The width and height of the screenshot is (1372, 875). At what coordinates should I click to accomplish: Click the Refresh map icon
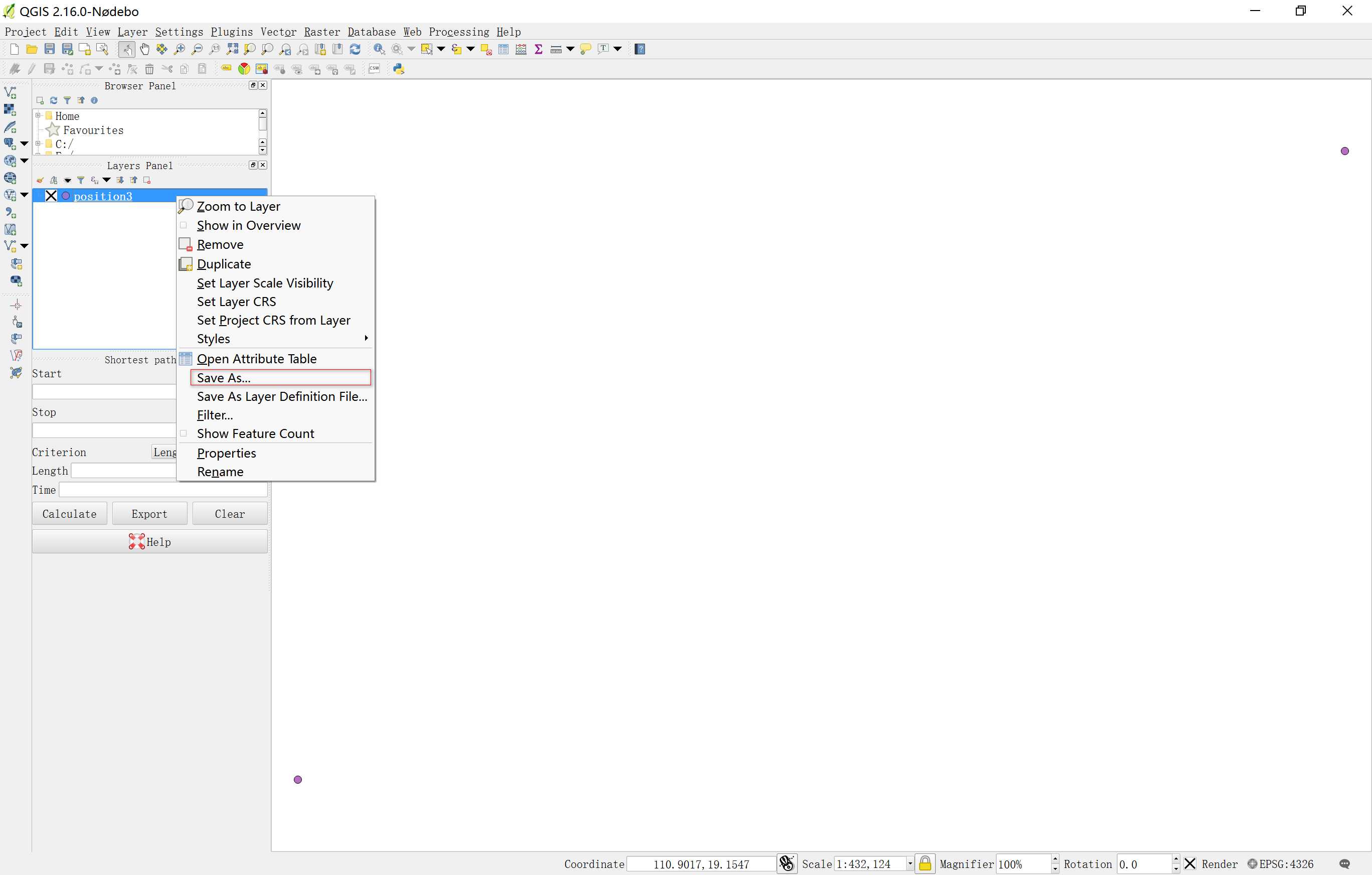point(355,50)
